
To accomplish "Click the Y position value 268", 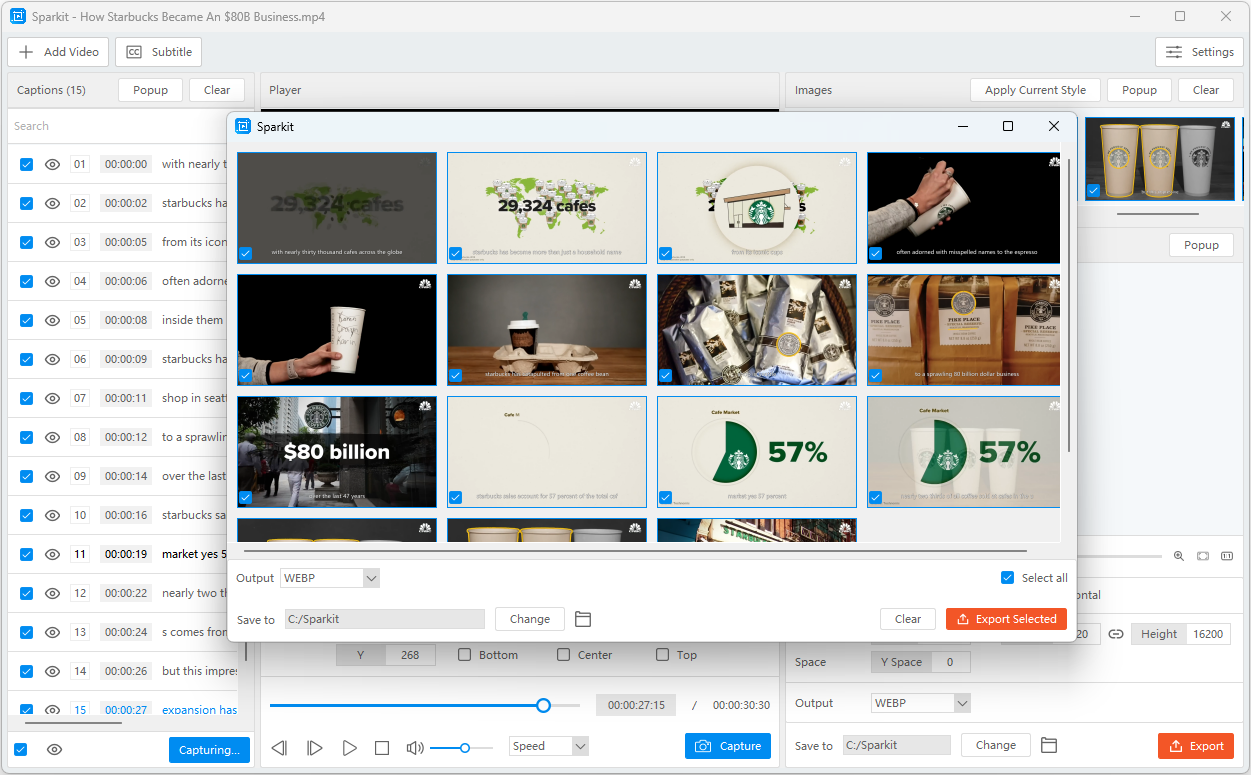I will (410, 655).
